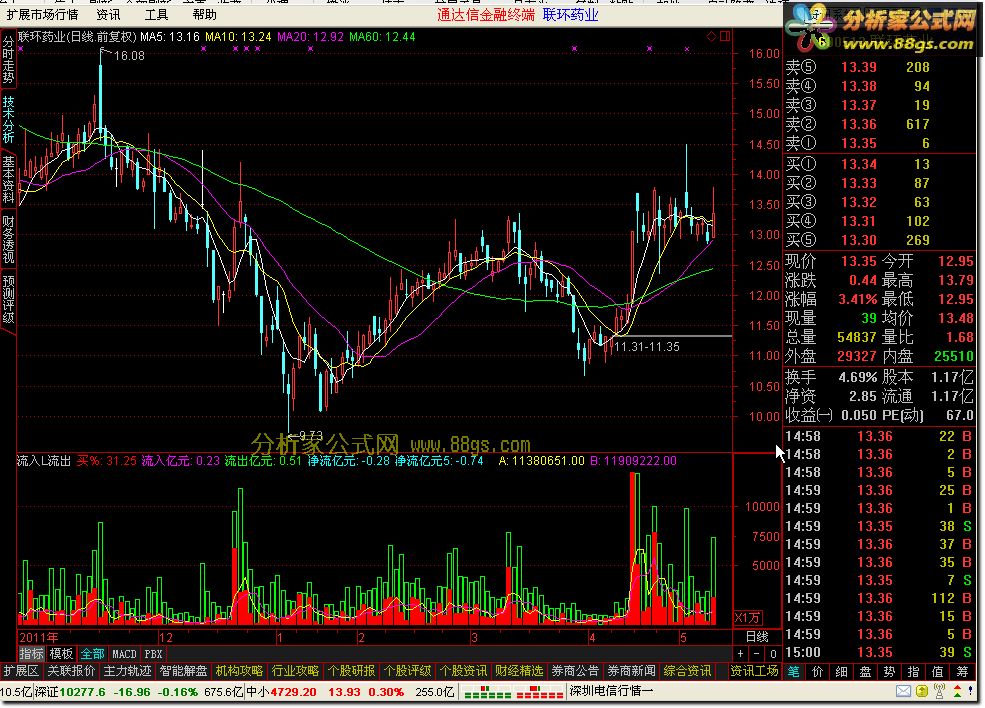Click the minus zoom button beside indicator tabs

coord(756,654)
